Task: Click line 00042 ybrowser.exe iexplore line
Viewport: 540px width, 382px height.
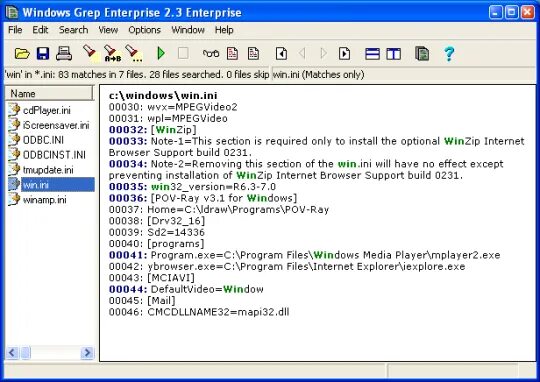Action: click(287, 266)
